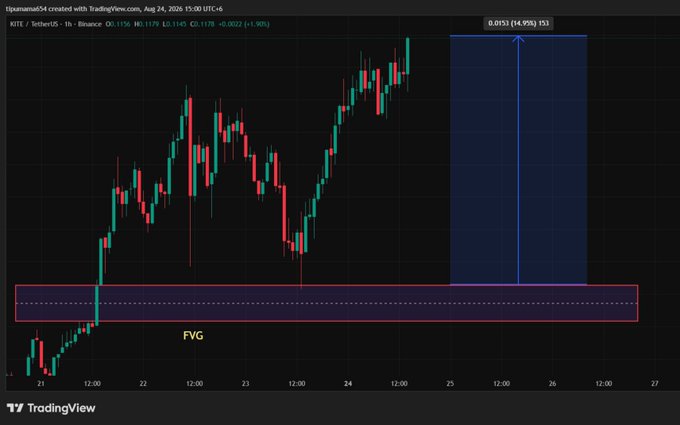Click the high price H0.1179 value

(147, 24)
